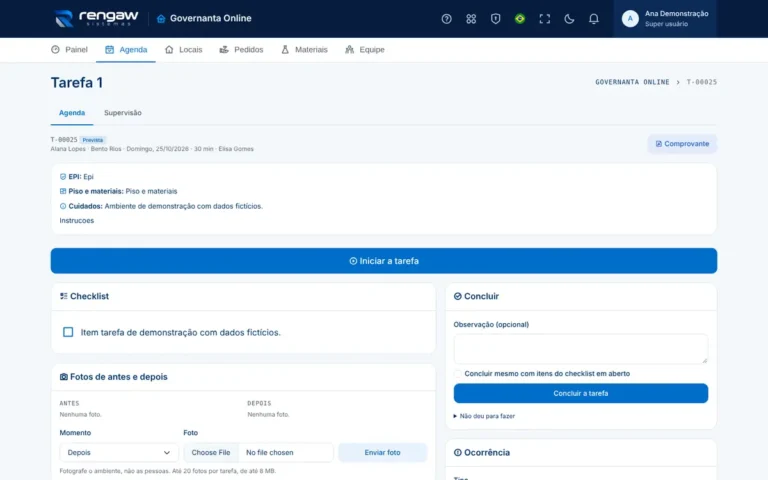
Task: Click the Instrucoes text
Action: (x=77, y=221)
